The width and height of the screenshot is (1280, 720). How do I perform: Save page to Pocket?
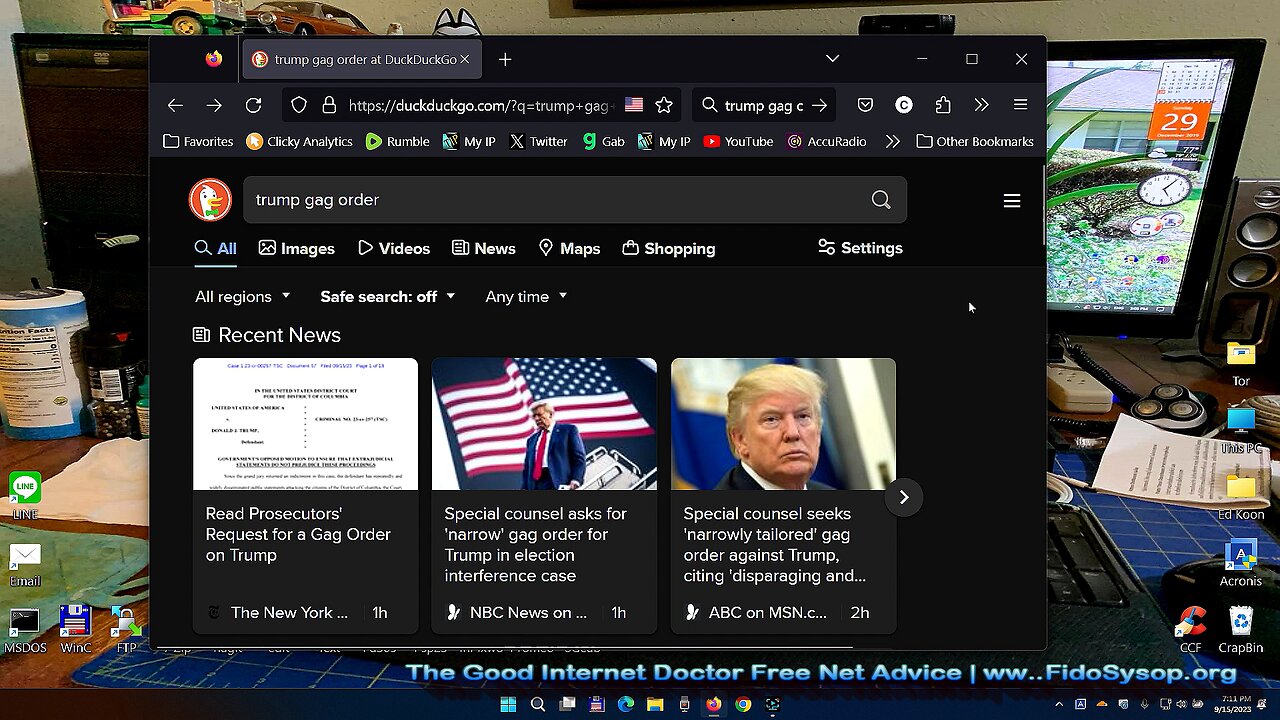pyautogui.click(x=866, y=105)
